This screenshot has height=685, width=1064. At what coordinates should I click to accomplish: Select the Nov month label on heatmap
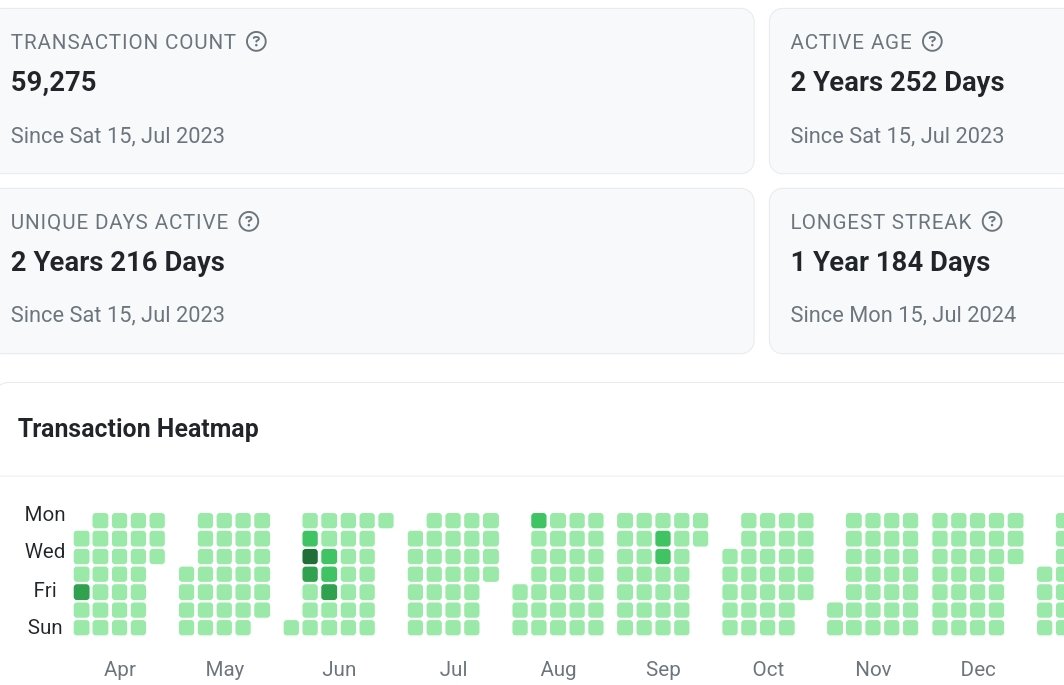pos(873,669)
